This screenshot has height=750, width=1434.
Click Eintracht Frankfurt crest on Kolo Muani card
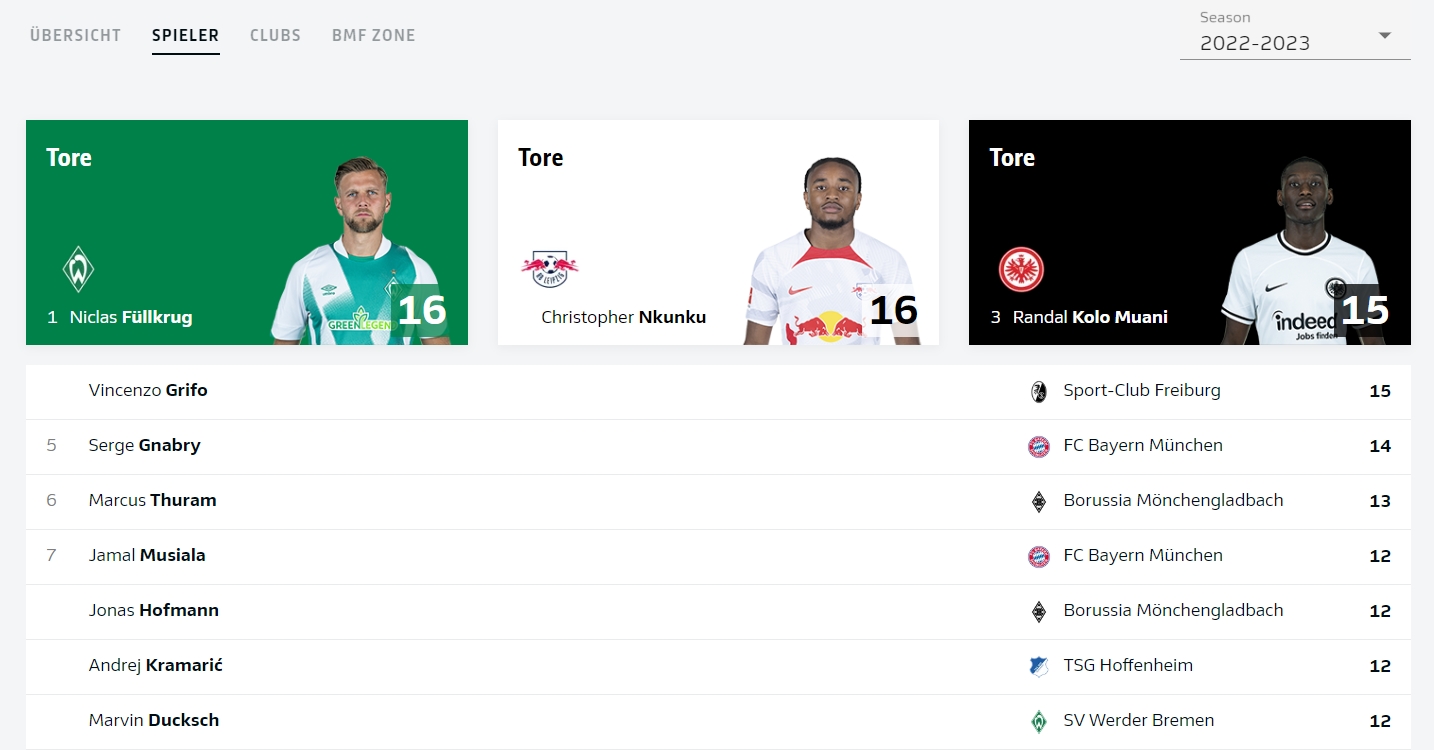pyautogui.click(x=1020, y=269)
